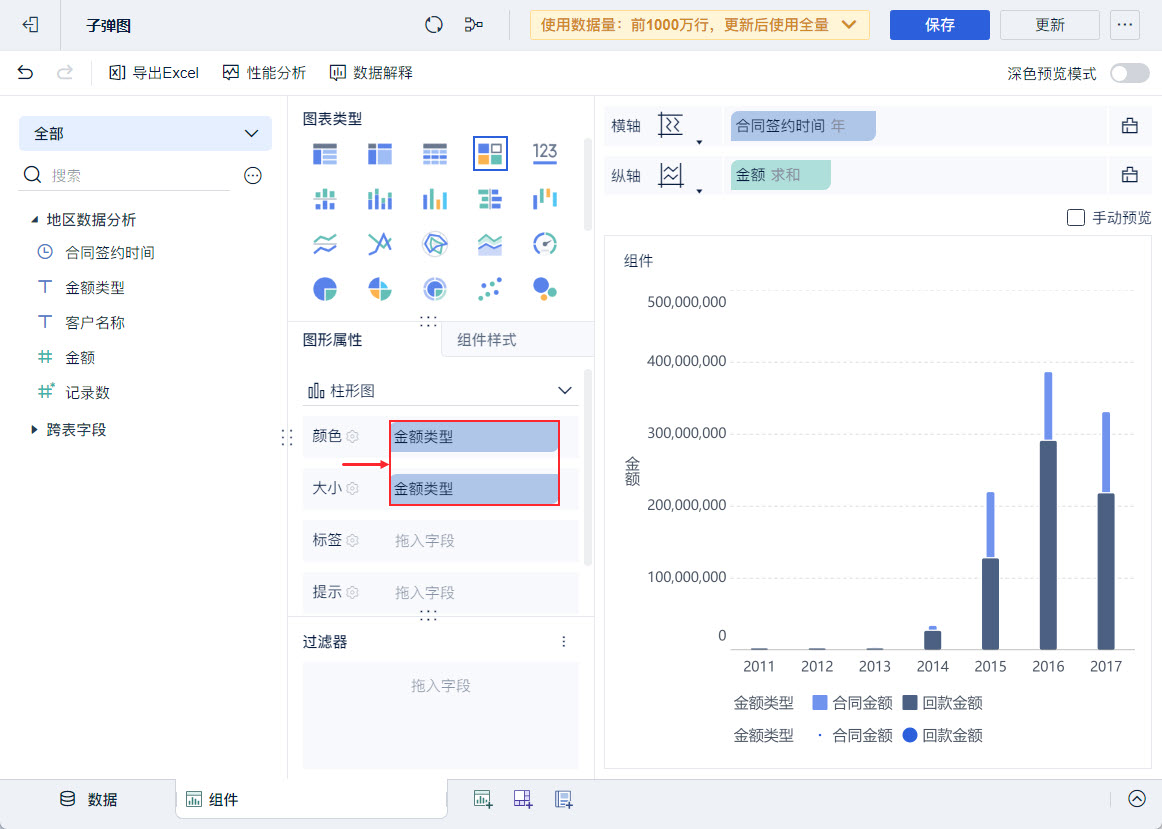
Task: Click the undo arrow in toolbar
Action: (x=25, y=73)
